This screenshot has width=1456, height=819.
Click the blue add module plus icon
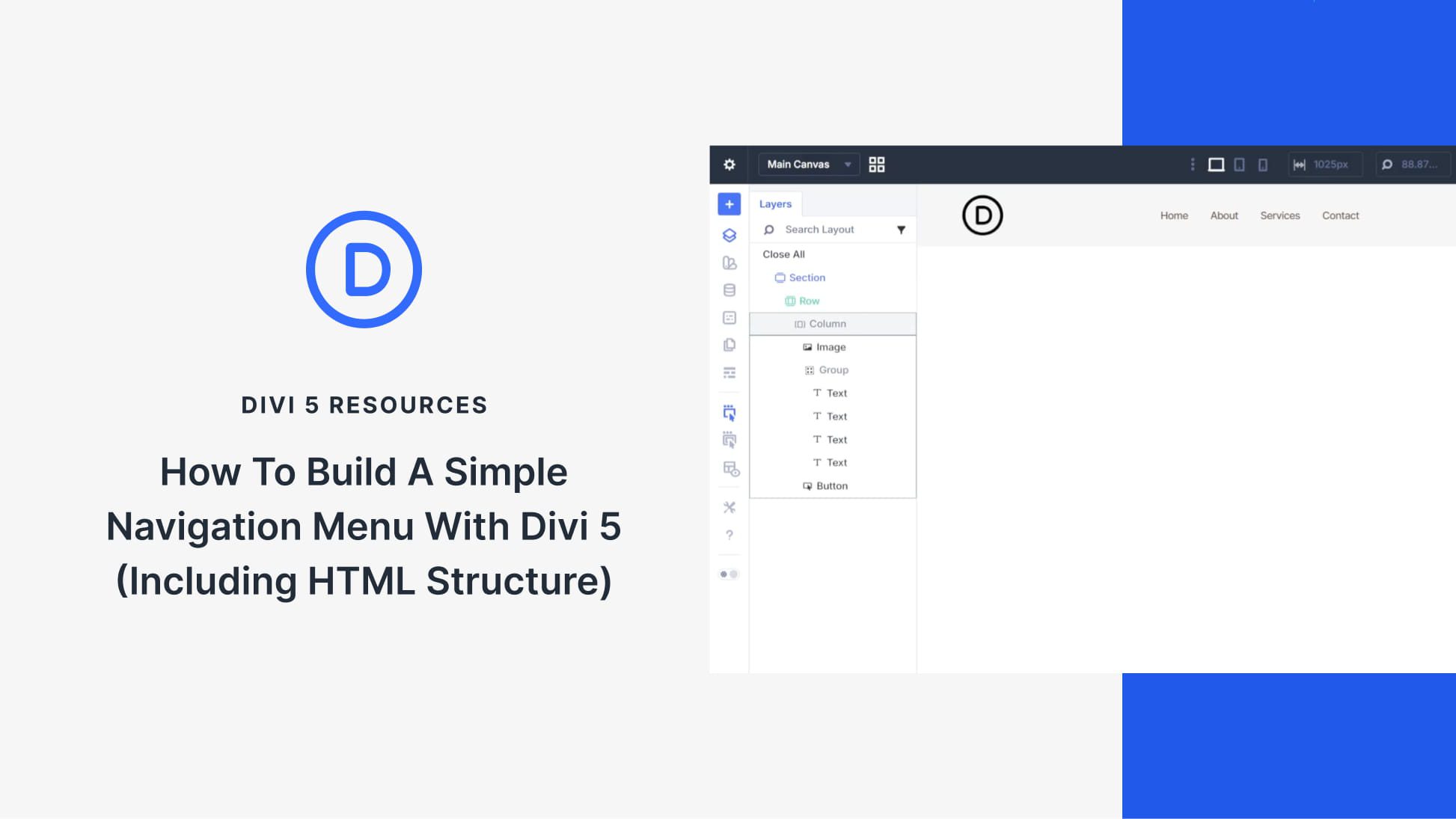[x=729, y=203]
